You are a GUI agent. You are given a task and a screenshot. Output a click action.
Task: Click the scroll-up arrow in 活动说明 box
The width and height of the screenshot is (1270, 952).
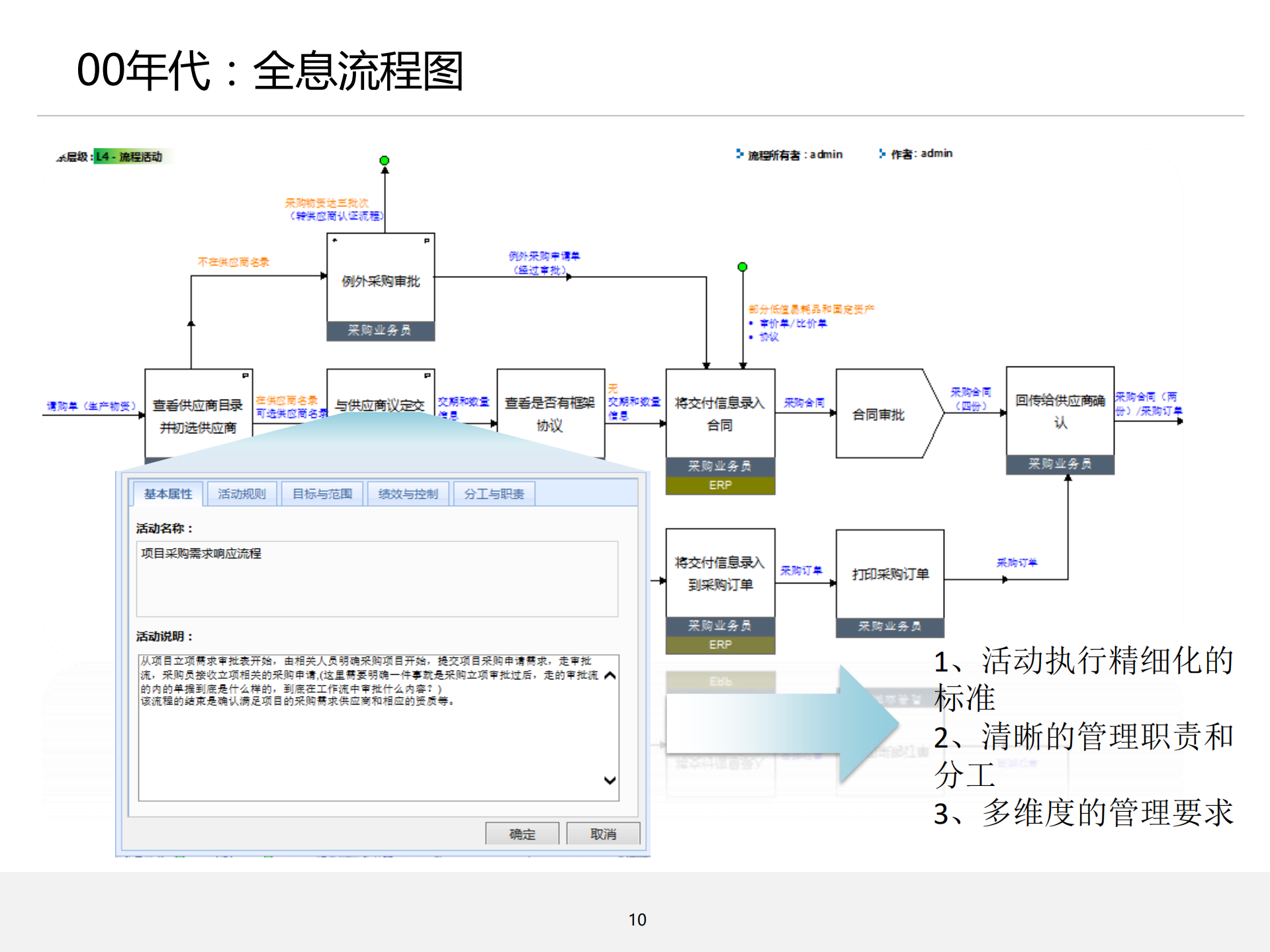click(610, 675)
